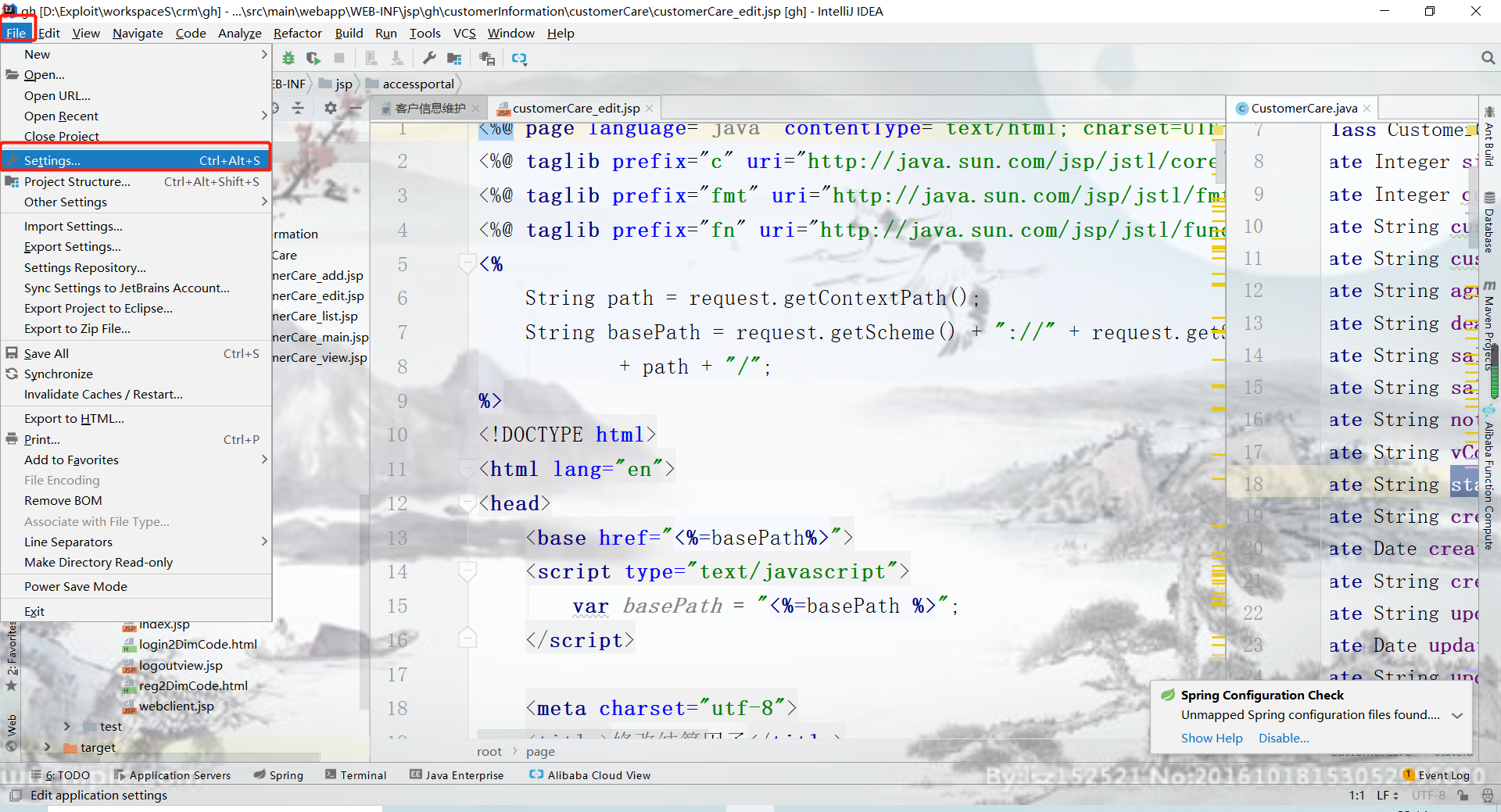Open the Spring tool window
The width and height of the screenshot is (1501, 812).
click(x=278, y=775)
